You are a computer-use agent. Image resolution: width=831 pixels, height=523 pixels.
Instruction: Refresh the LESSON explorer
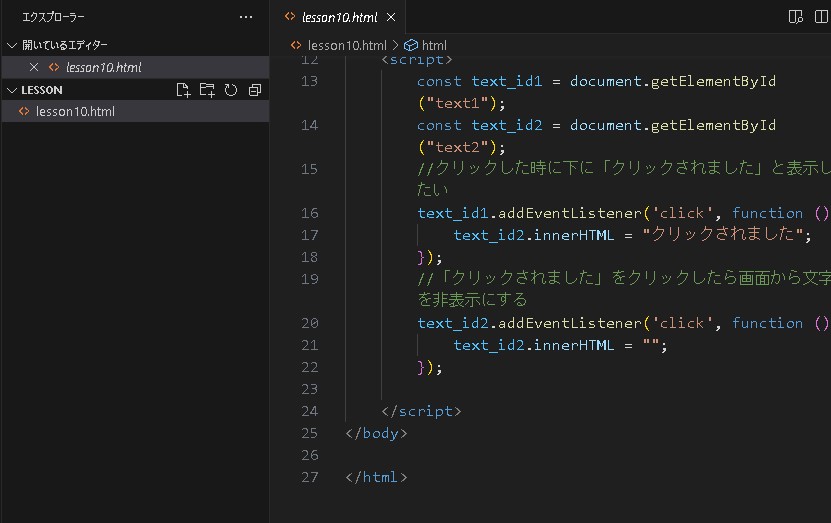(231, 90)
